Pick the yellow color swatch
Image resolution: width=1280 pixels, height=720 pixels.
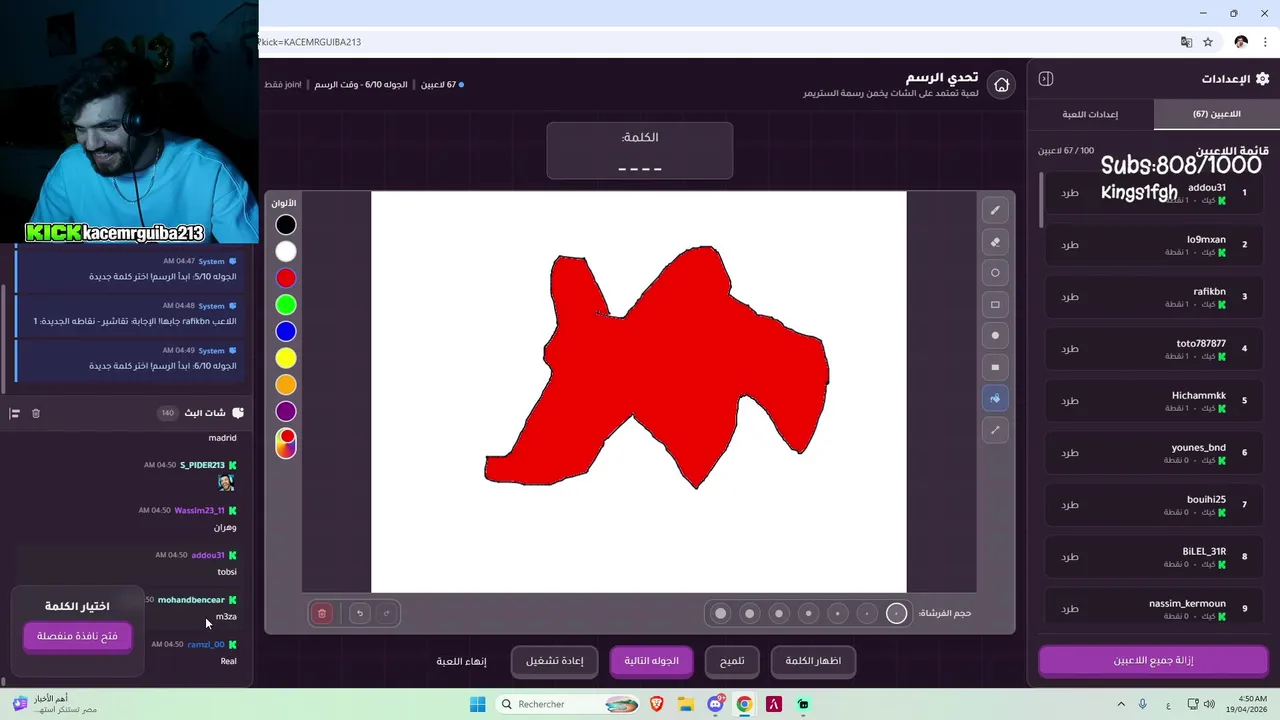click(286, 358)
